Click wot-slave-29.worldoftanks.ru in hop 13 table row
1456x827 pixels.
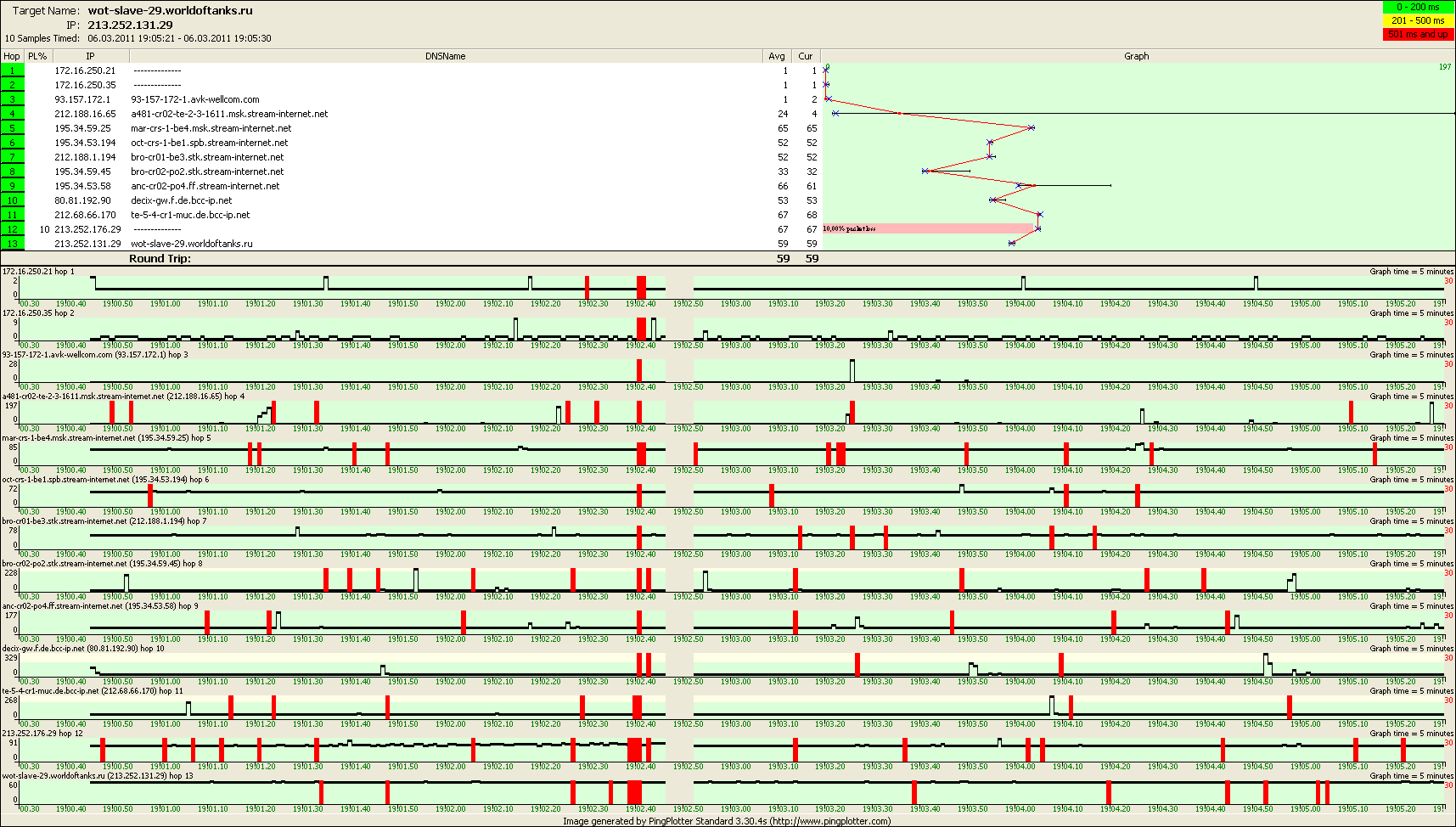click(192, 244)
